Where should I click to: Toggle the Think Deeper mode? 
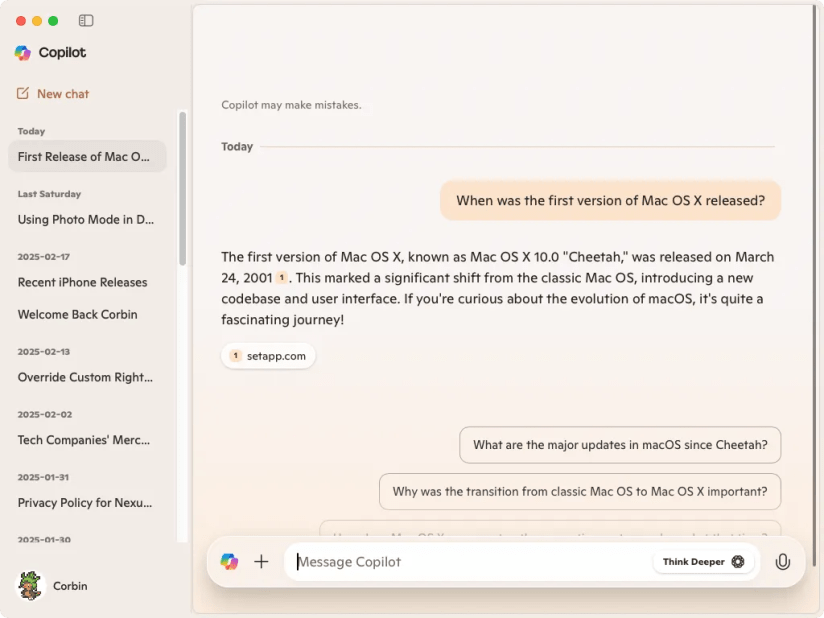tap(703, 561)
